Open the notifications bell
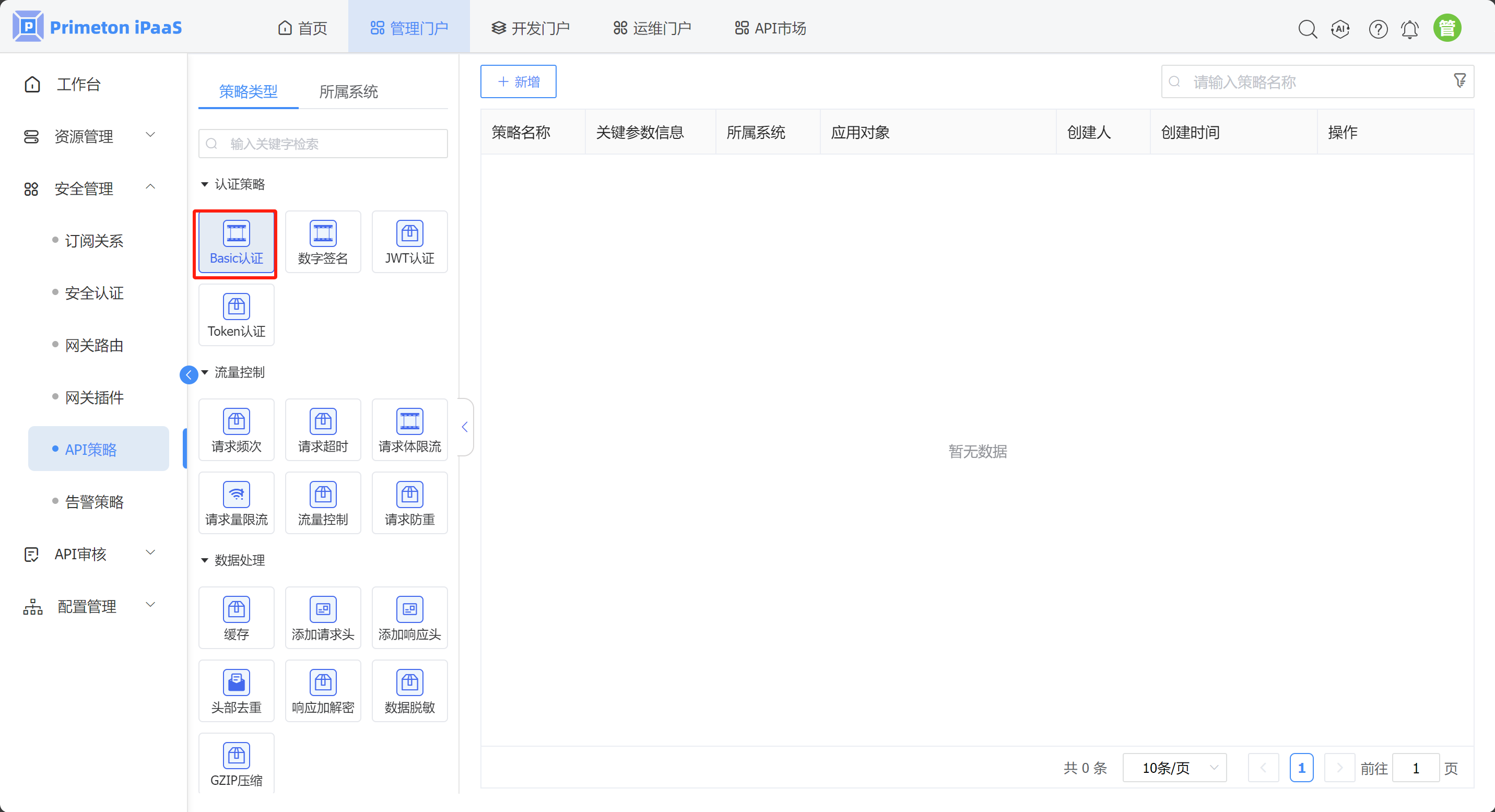Viewport: 1495px width, 812px height. coord(1410,28)
